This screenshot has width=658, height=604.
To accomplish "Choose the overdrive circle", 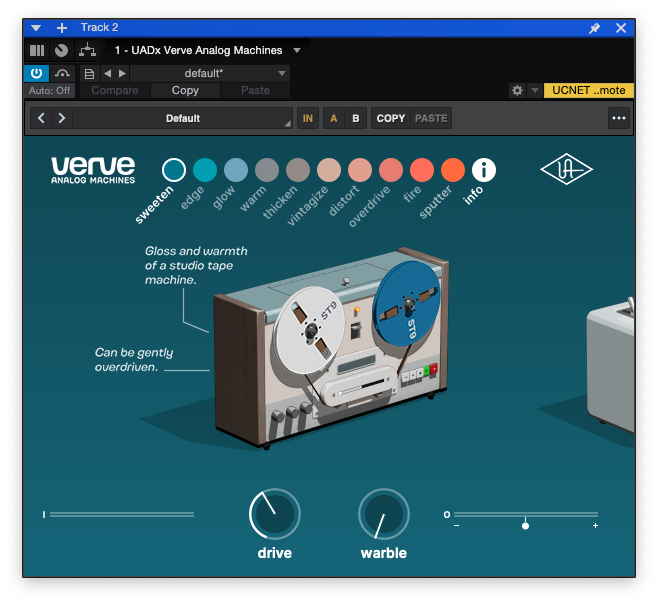I will pos(391,170).
